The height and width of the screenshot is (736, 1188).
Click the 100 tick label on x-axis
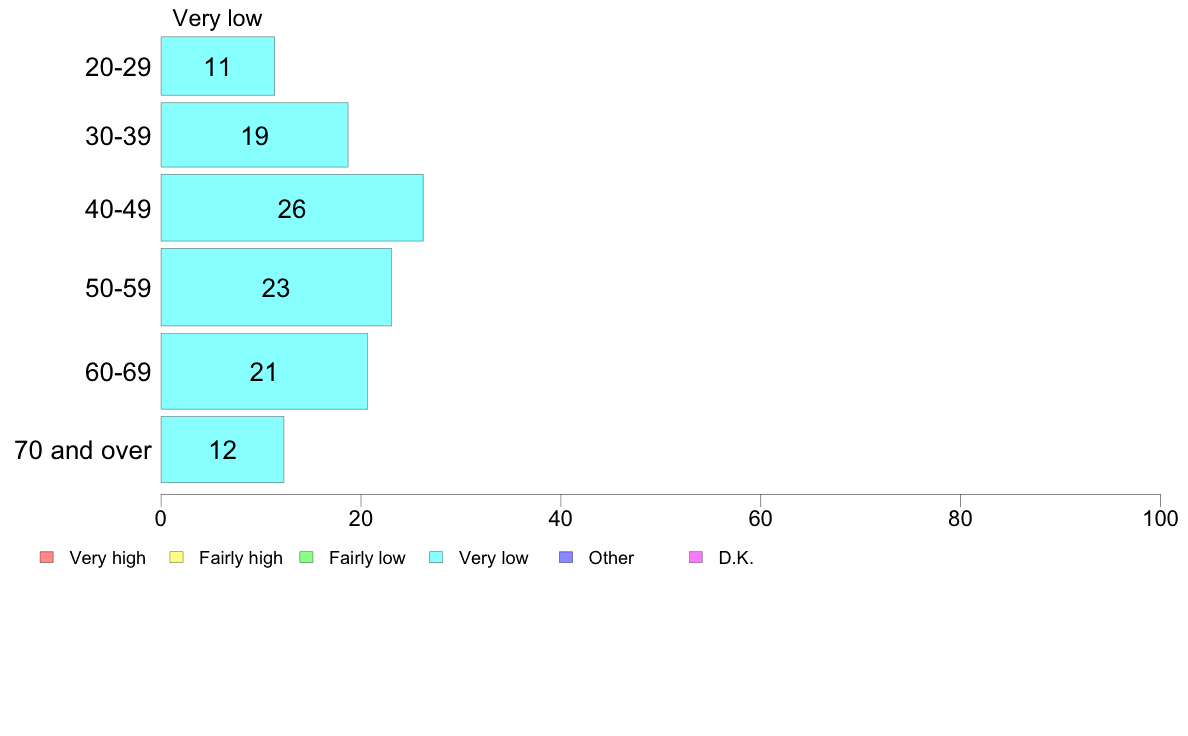point(1160,518)
